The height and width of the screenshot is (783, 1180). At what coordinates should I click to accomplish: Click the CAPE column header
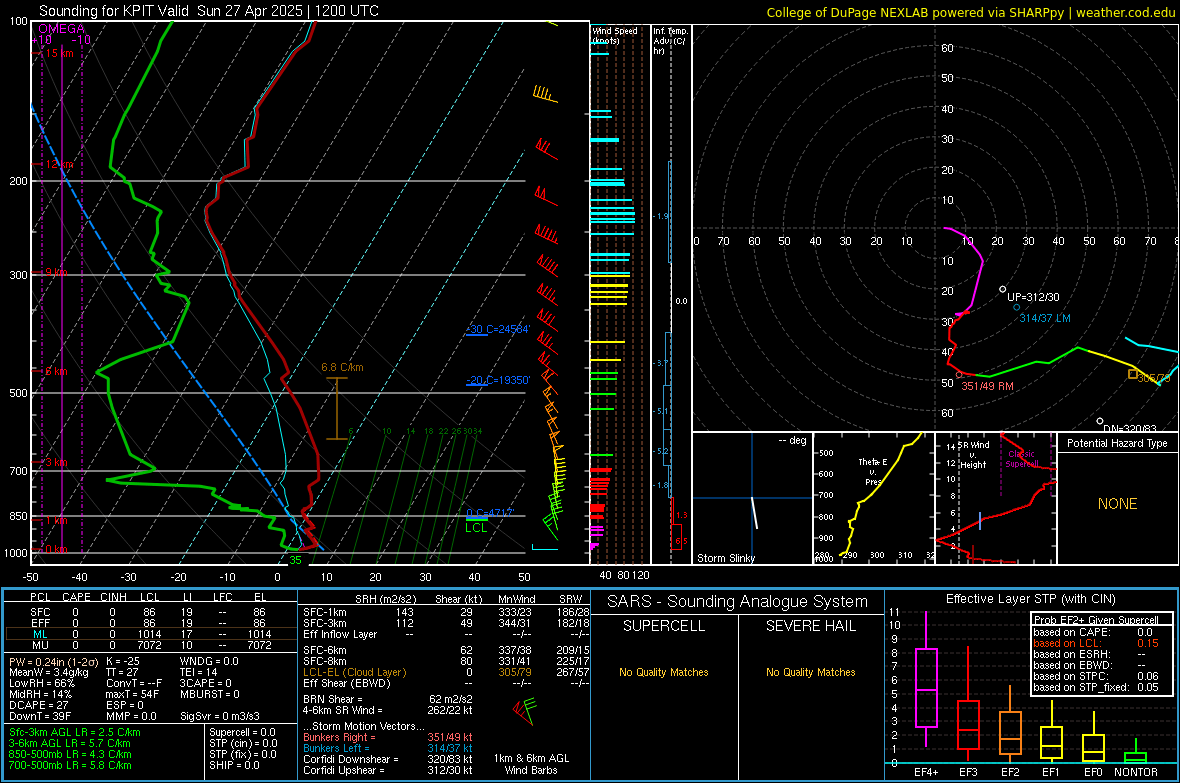(x=76, y=596)
